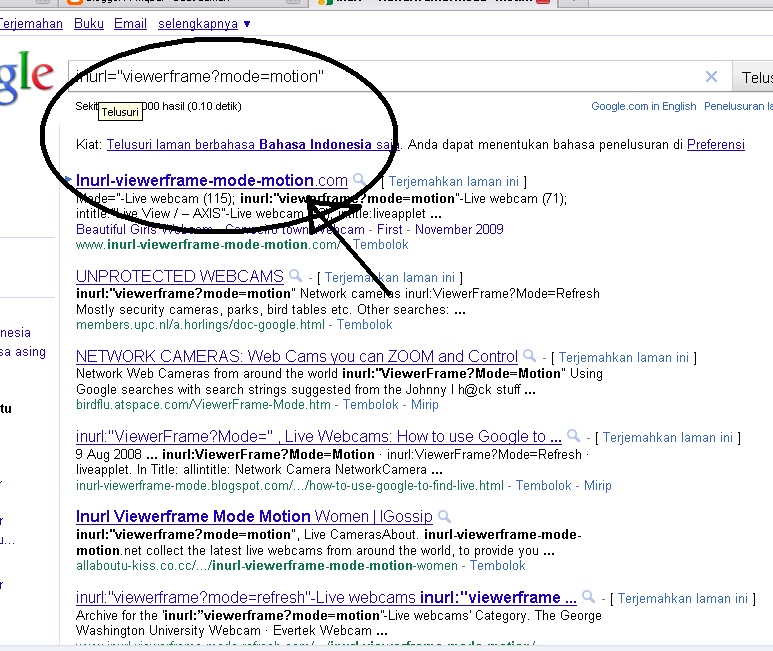Click Terjemahkan laman ini beside viewerframe?mode=refresh result
Viewport: 773px width, 651px height.
tap(683, 598)
